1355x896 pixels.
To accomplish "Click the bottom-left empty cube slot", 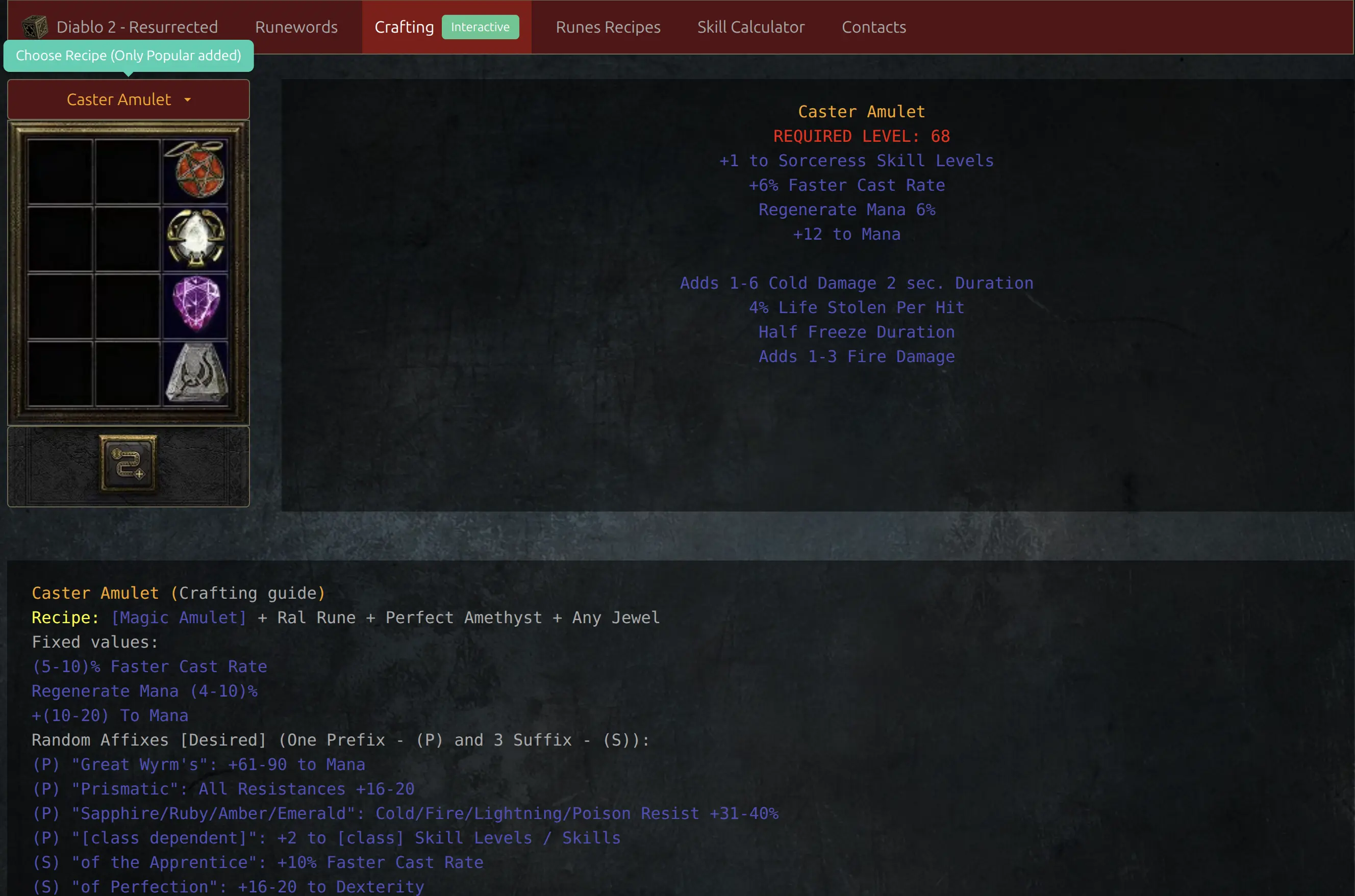I will [x=60, y=373].
